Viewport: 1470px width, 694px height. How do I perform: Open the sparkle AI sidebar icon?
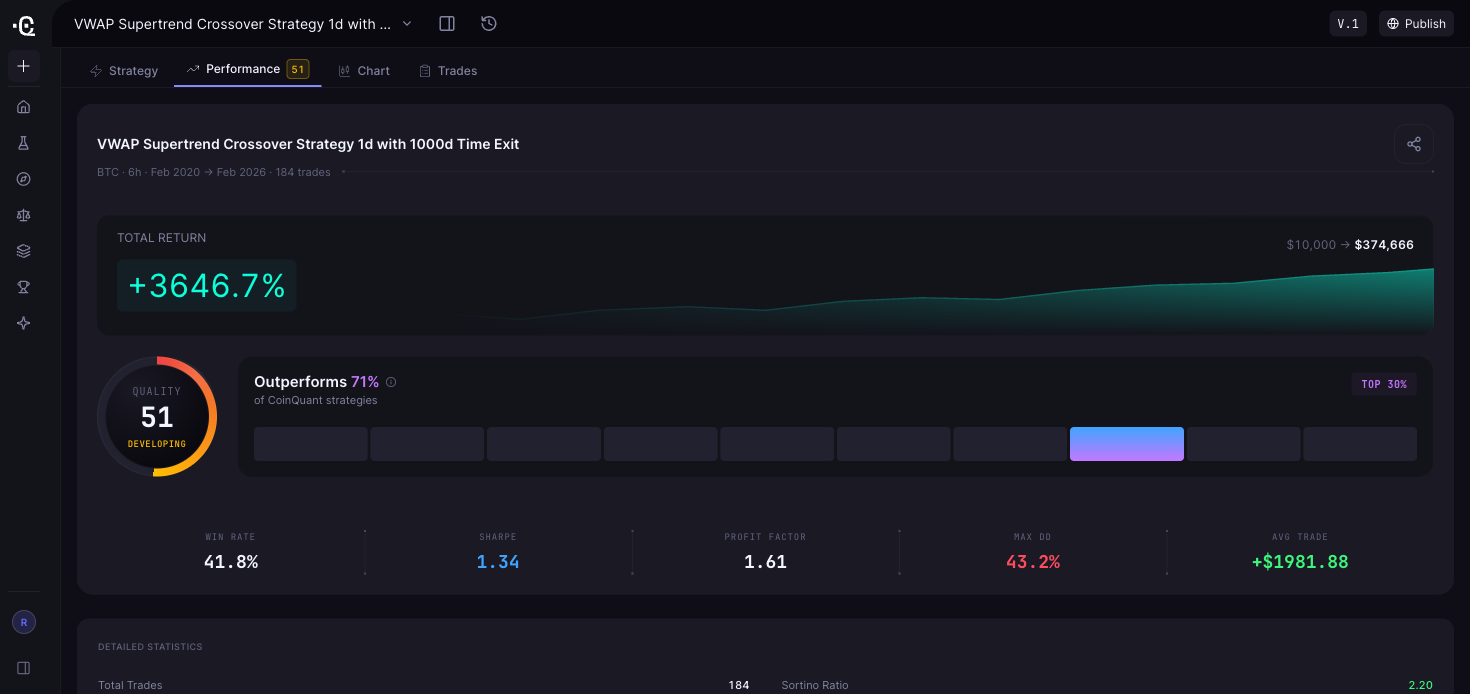pyautogui.click(x=24, y=323)
